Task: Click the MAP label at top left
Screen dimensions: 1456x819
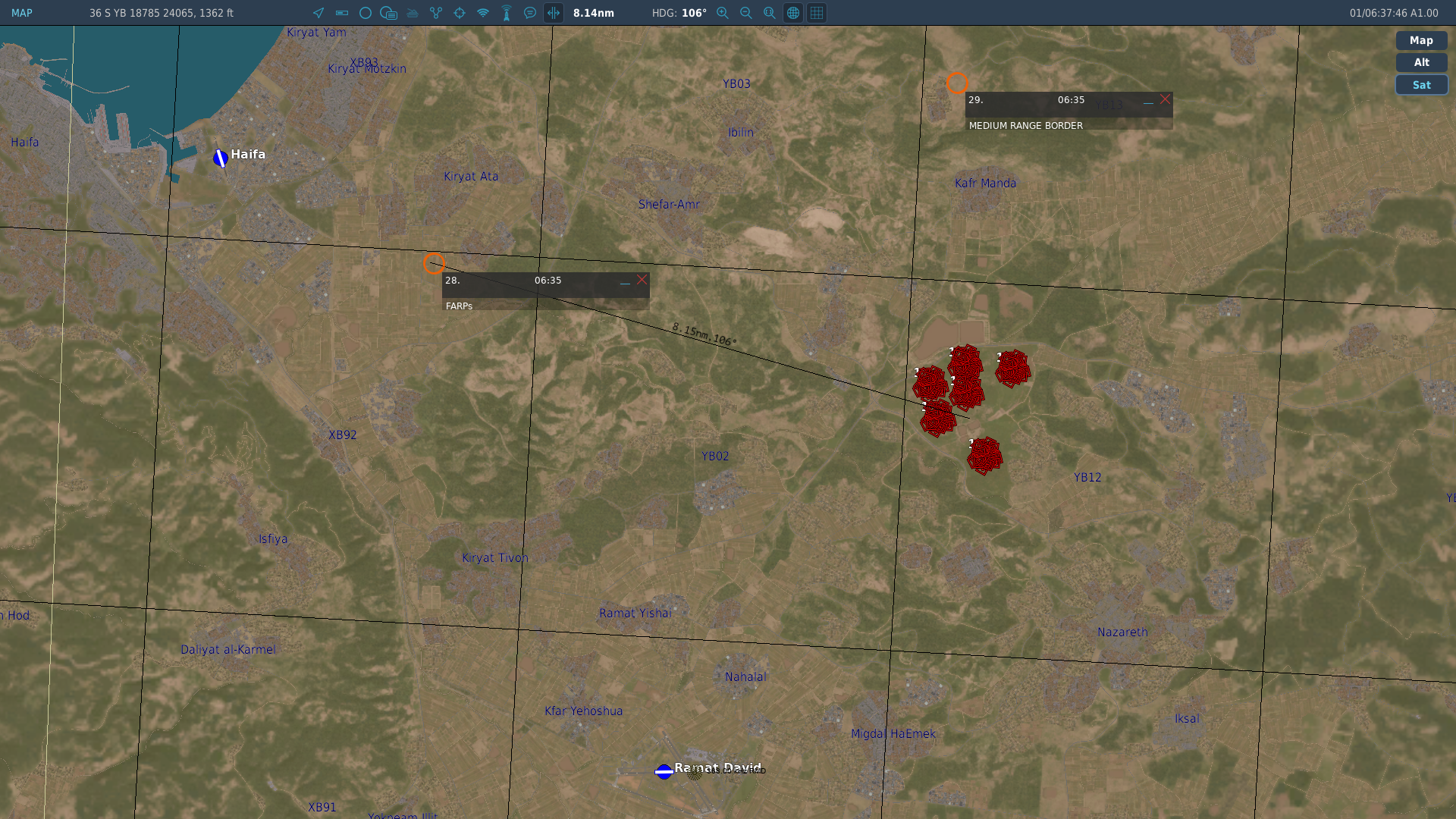Action: click(x=22, y=13)
